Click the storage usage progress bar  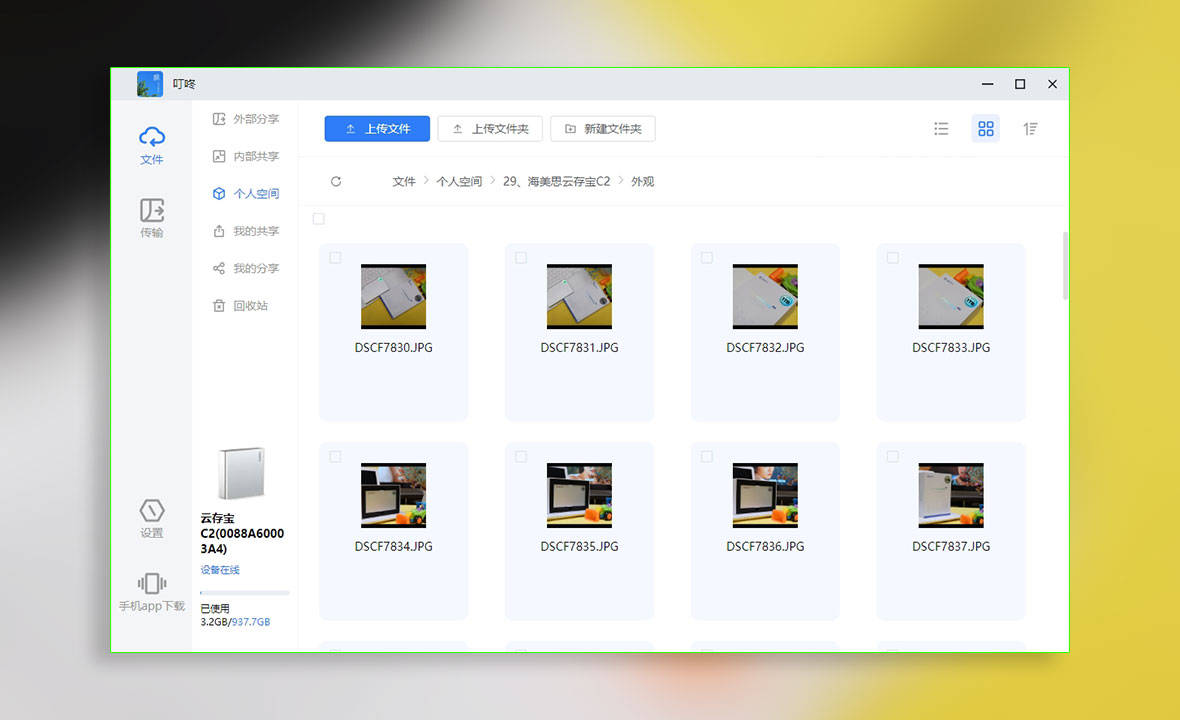tap(244, 593)
